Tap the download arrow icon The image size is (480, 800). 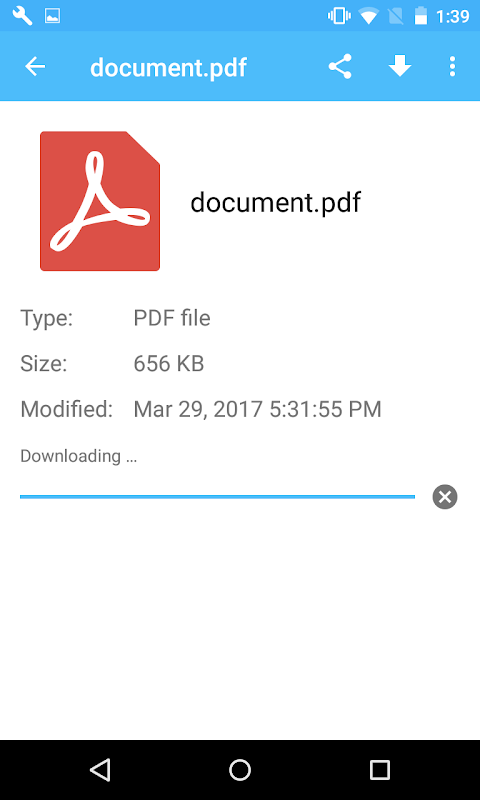tap(400, 66)
